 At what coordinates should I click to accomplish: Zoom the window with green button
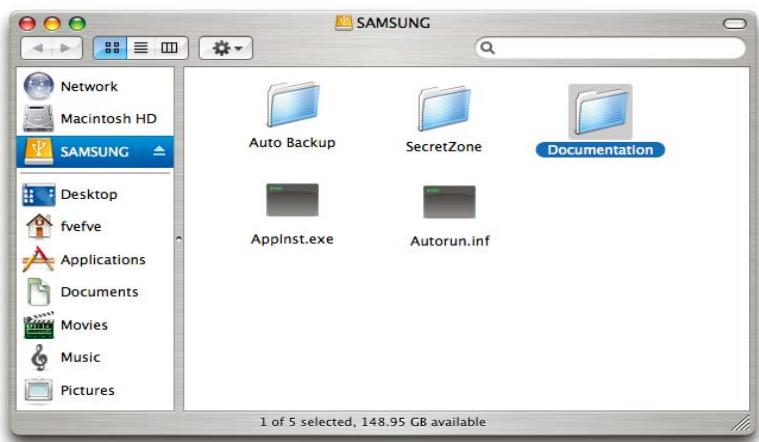[77, 23]
